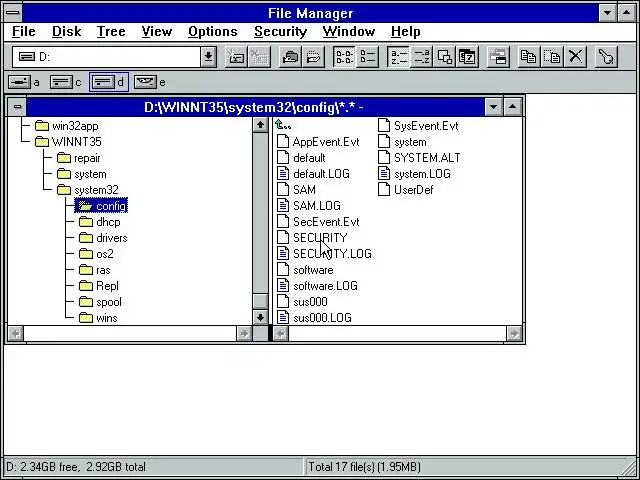Viewport: 640px width, 480px height.
Task: Open a new window via toolbar icon
Action: click(498, 57)
